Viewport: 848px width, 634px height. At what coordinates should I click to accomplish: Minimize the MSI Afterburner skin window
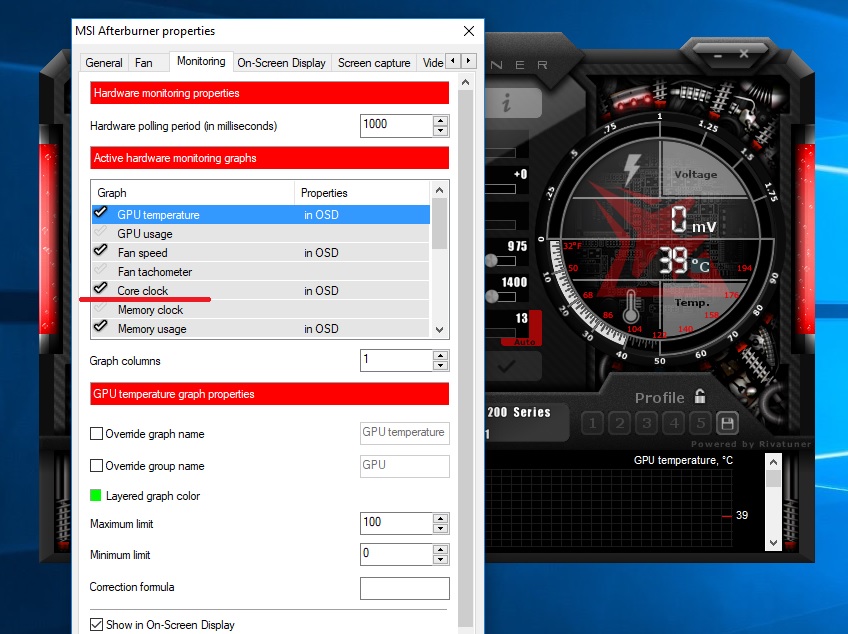click(x=718, y=54)
